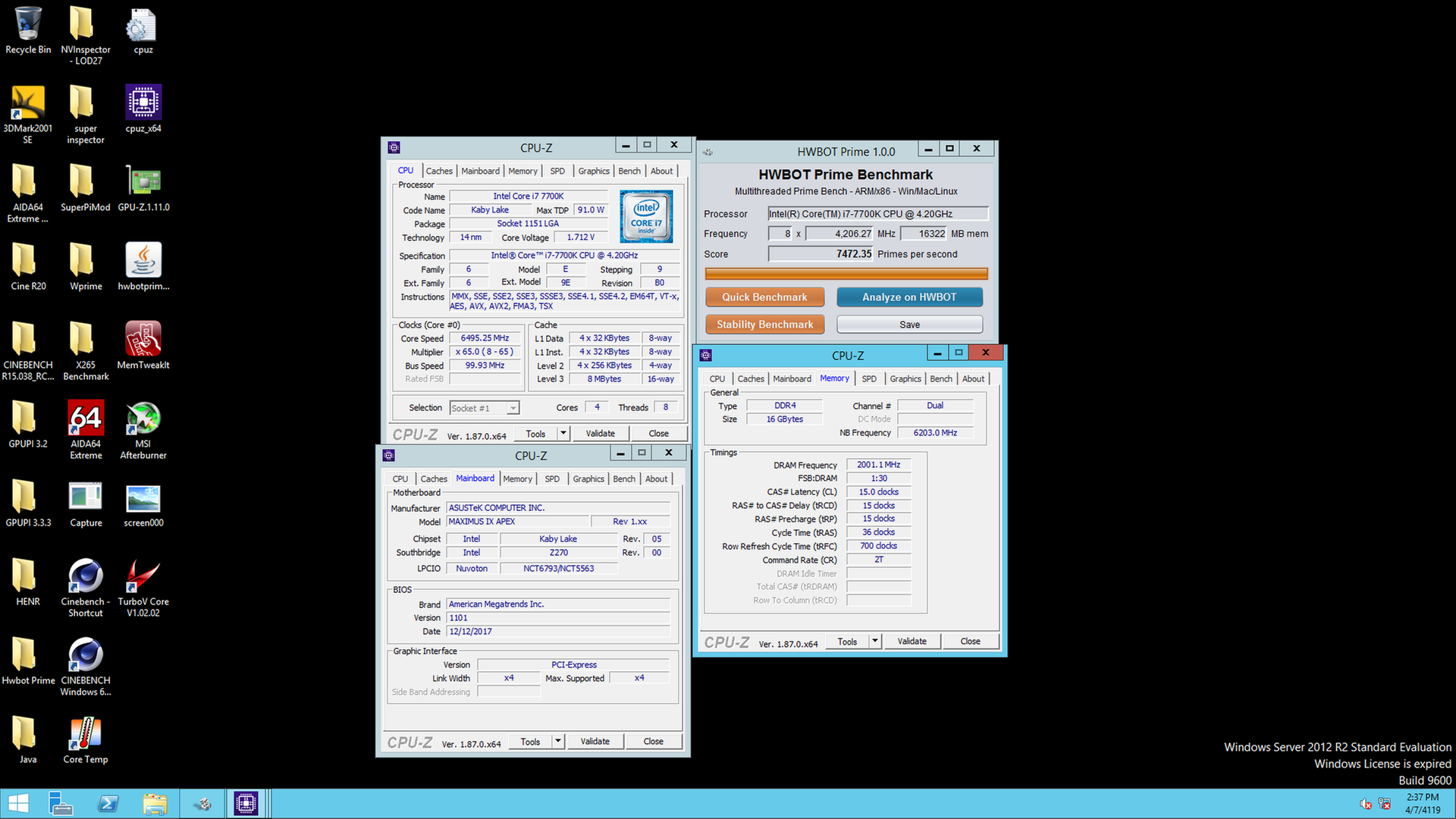Launch the TurboV Core V1.02.02 icon
Image resolution: width=1456 pixels, height=819 pixels.
pyautogui.click(x=143, y=588)
